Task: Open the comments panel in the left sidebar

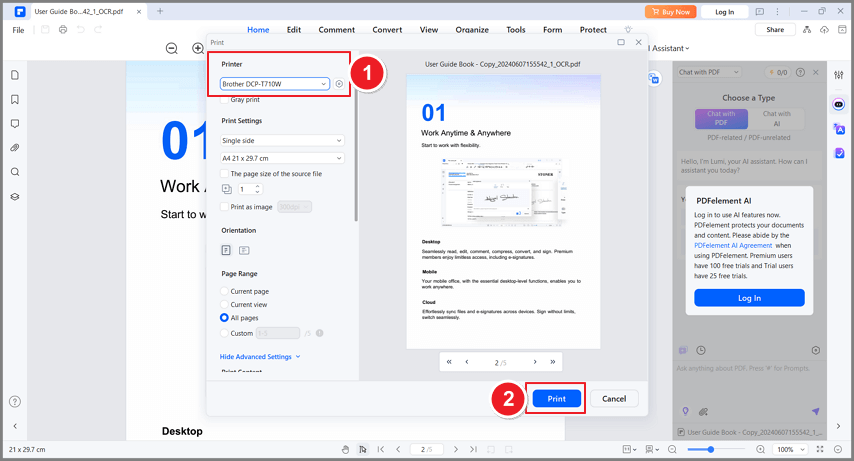Action: point(15,124)
